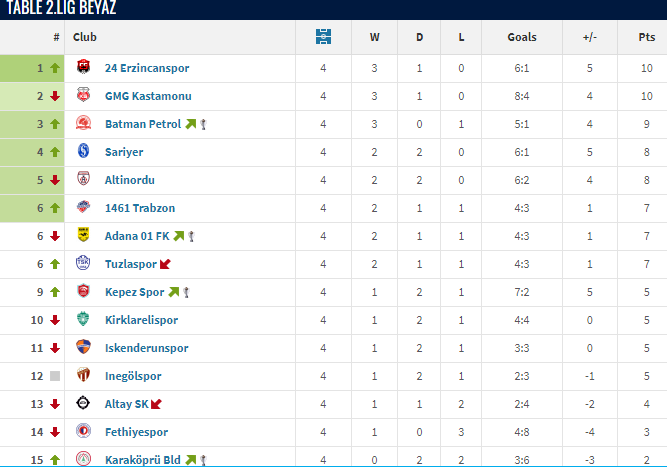This screenshot has height=467, width=672.
Task: Click the GMG Kastamonu club crest
Action: click(x=83, y=95)
